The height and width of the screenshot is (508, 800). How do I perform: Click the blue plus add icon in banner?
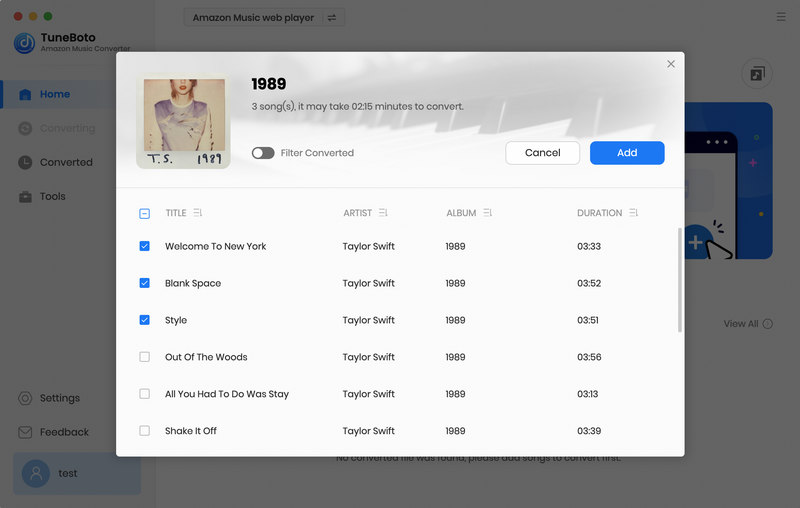(x=695, y=242)
